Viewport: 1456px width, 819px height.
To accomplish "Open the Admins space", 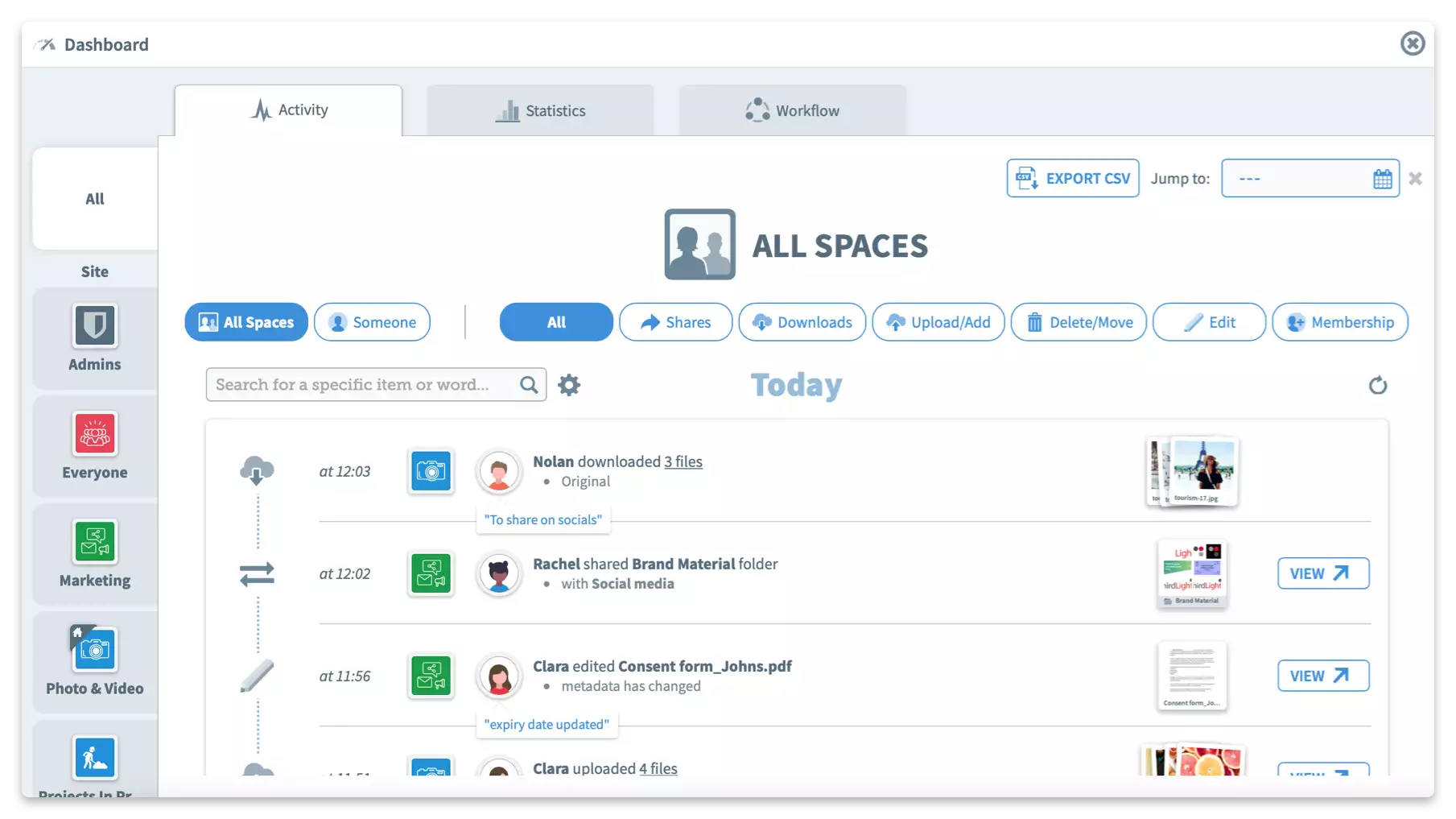I will coord(95,338).
